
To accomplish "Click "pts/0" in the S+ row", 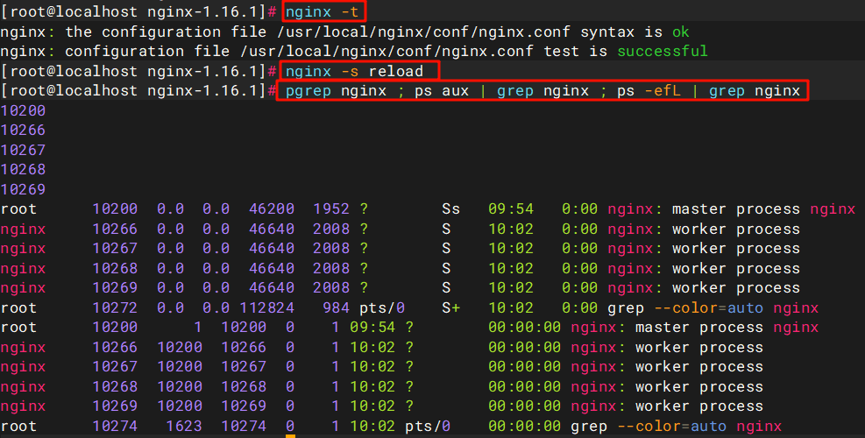I will point(382,308).
